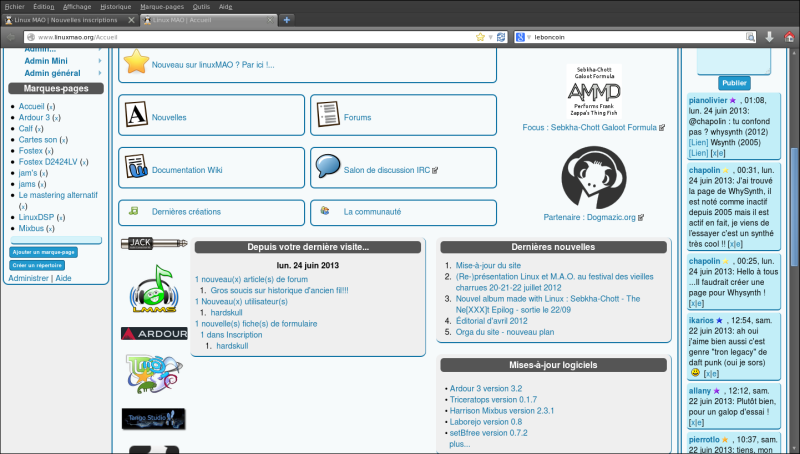
Task: Open Partenaire Dogmazic.org link
Action: (x=589, y=217)
